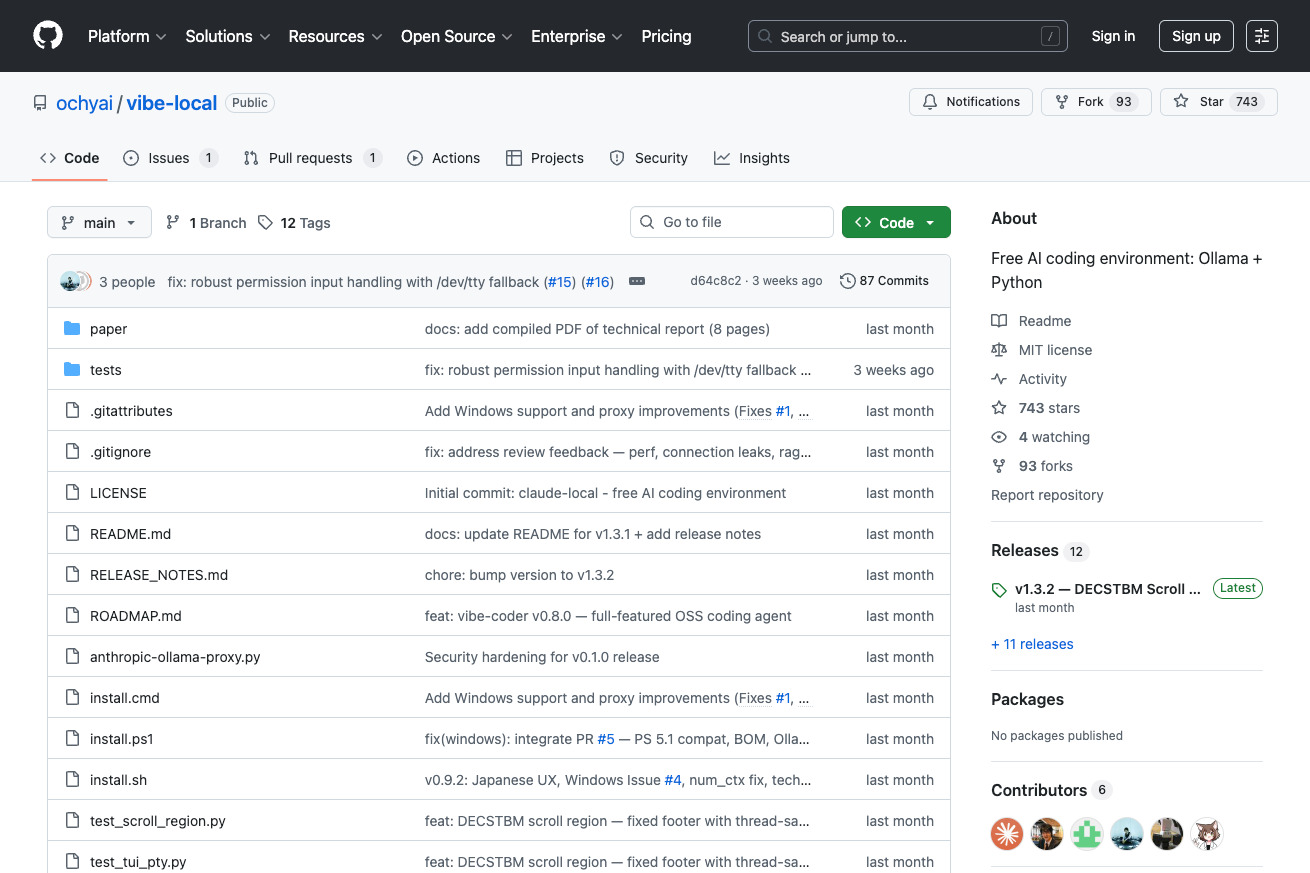Open the 12 Tags list
The image size is (1310, 873).
click(x=294, y=223)
